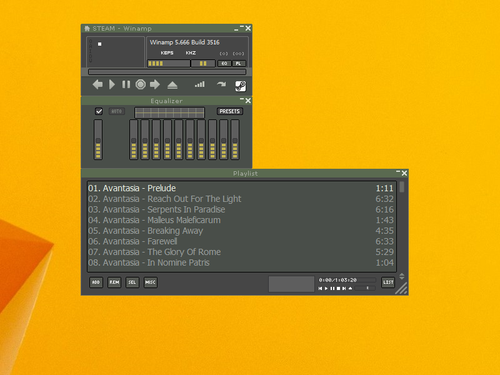The height and width of the screenshot is (375, 500).
Task: Click the visualization area in main window
Action: [x=116, y=52]
